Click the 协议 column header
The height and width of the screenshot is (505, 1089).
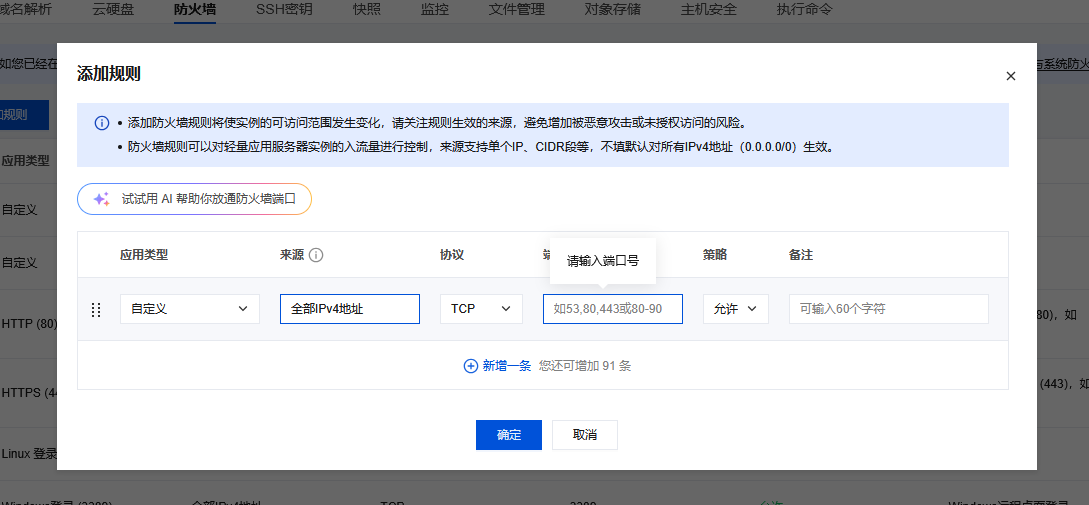click(452, 255)
